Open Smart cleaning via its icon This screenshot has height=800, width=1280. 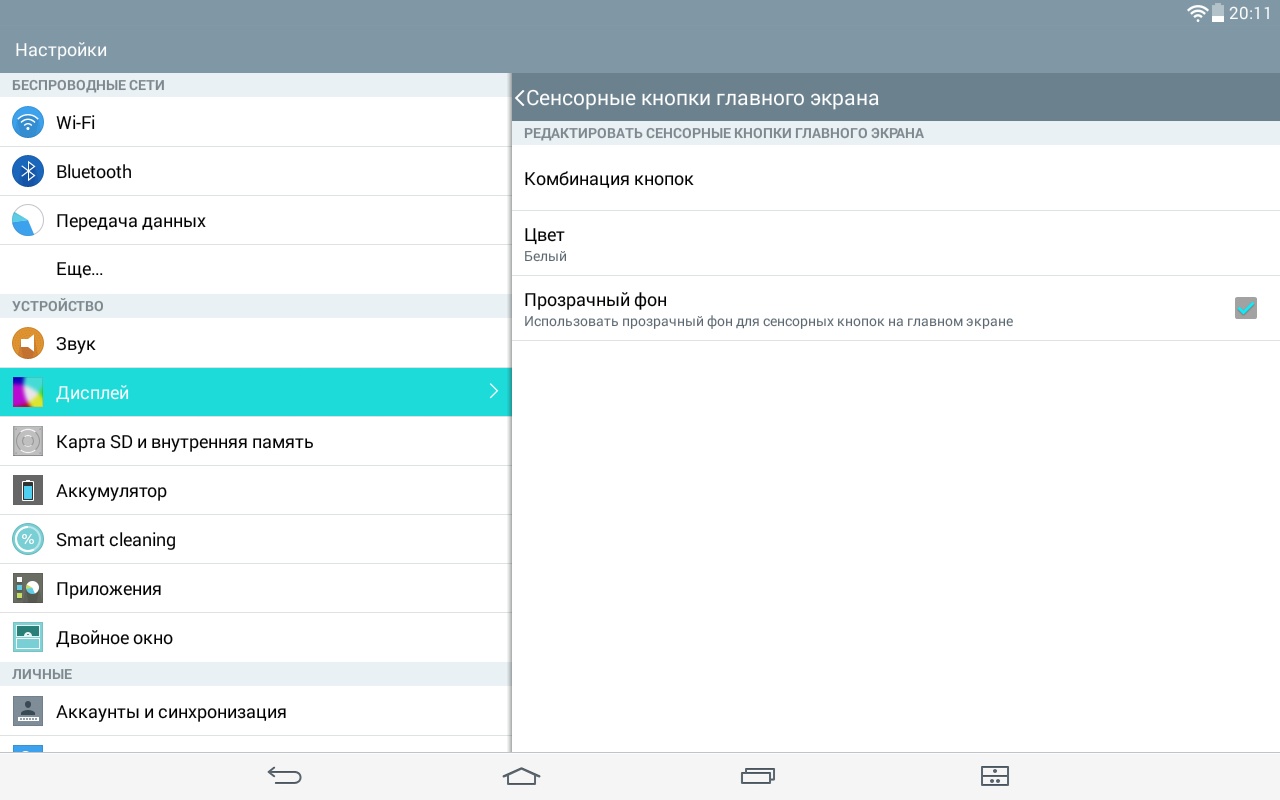pyautogui.click(x=28, y=539)
